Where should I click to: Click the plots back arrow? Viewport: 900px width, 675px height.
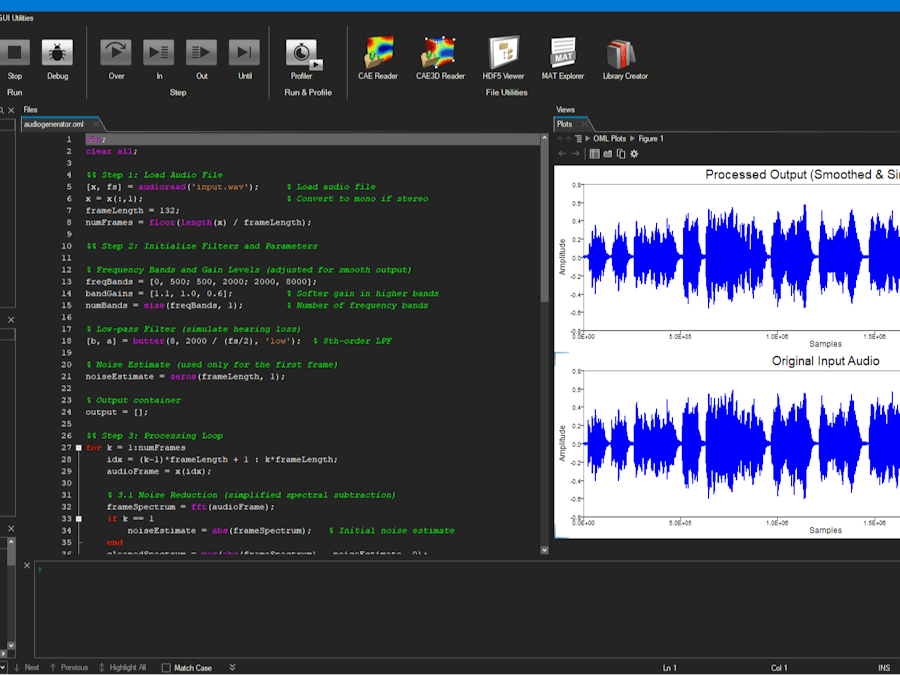point(562,154)
